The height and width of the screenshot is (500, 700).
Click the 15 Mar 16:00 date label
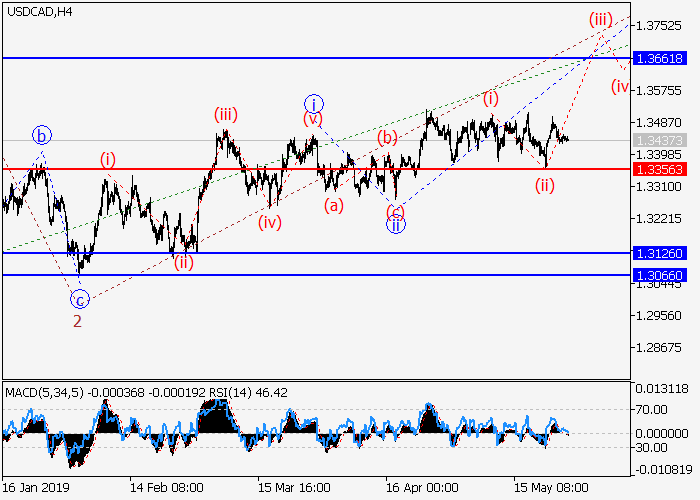point(292,488)
